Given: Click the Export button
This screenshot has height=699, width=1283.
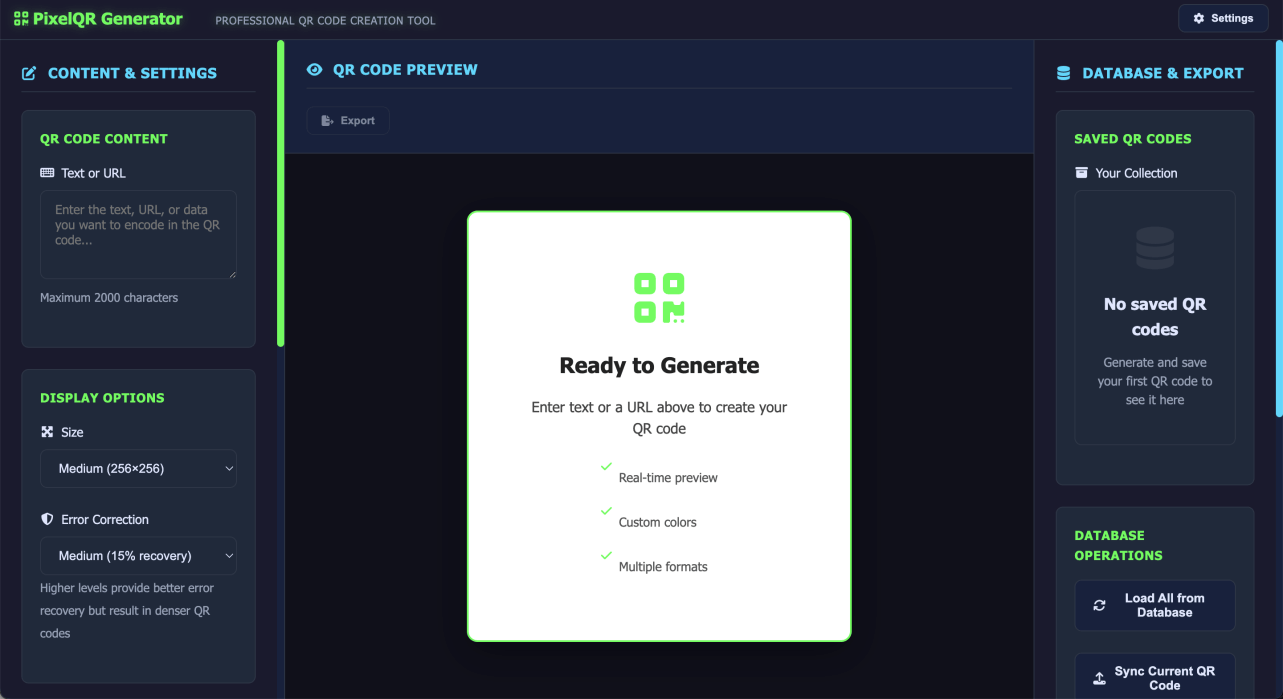Looking at the screenshot, I should 348,121.
